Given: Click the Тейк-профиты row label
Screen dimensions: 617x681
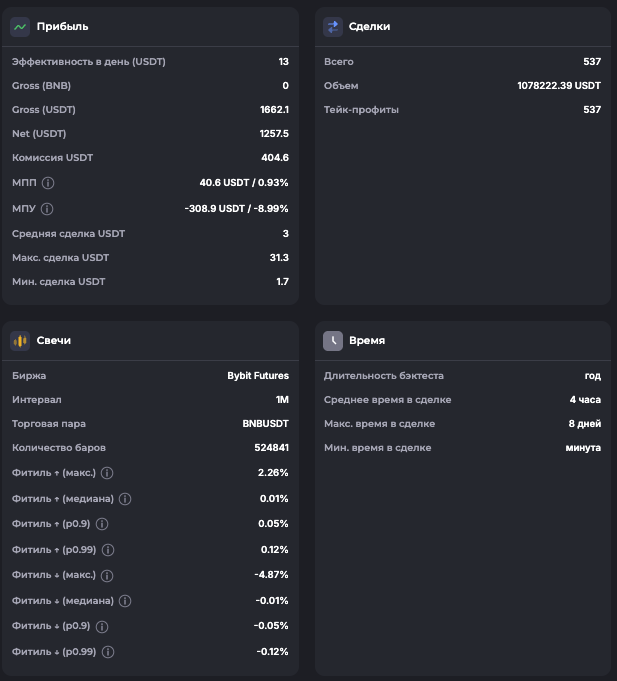Looking at the screenshot, I should point(361,110).
